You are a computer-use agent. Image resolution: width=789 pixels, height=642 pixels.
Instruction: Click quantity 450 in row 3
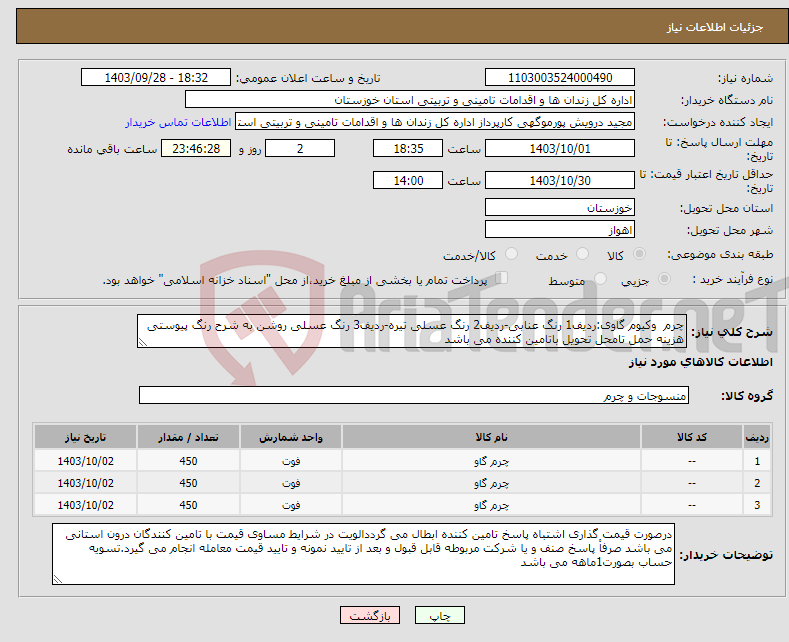click(188, 505)
